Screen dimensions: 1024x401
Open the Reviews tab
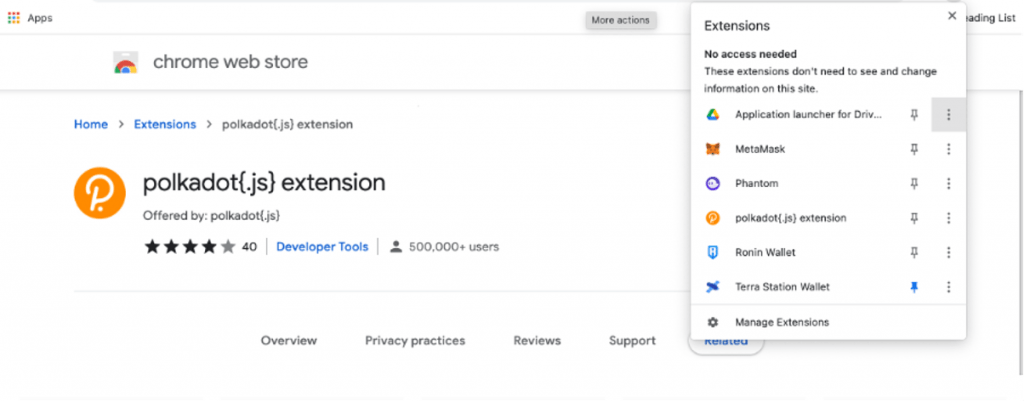coord(537,341)
